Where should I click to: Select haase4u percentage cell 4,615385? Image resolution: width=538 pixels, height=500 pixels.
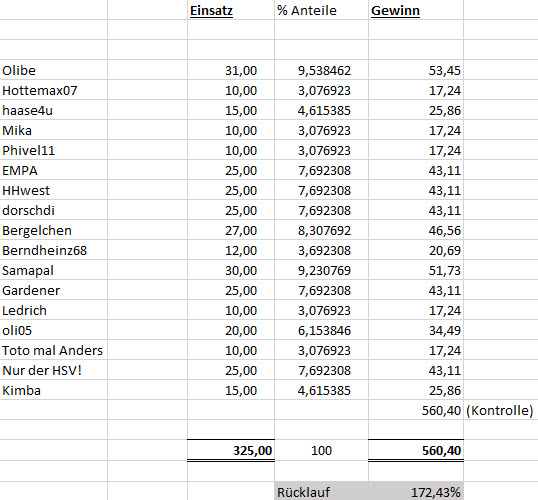[321, 110]
